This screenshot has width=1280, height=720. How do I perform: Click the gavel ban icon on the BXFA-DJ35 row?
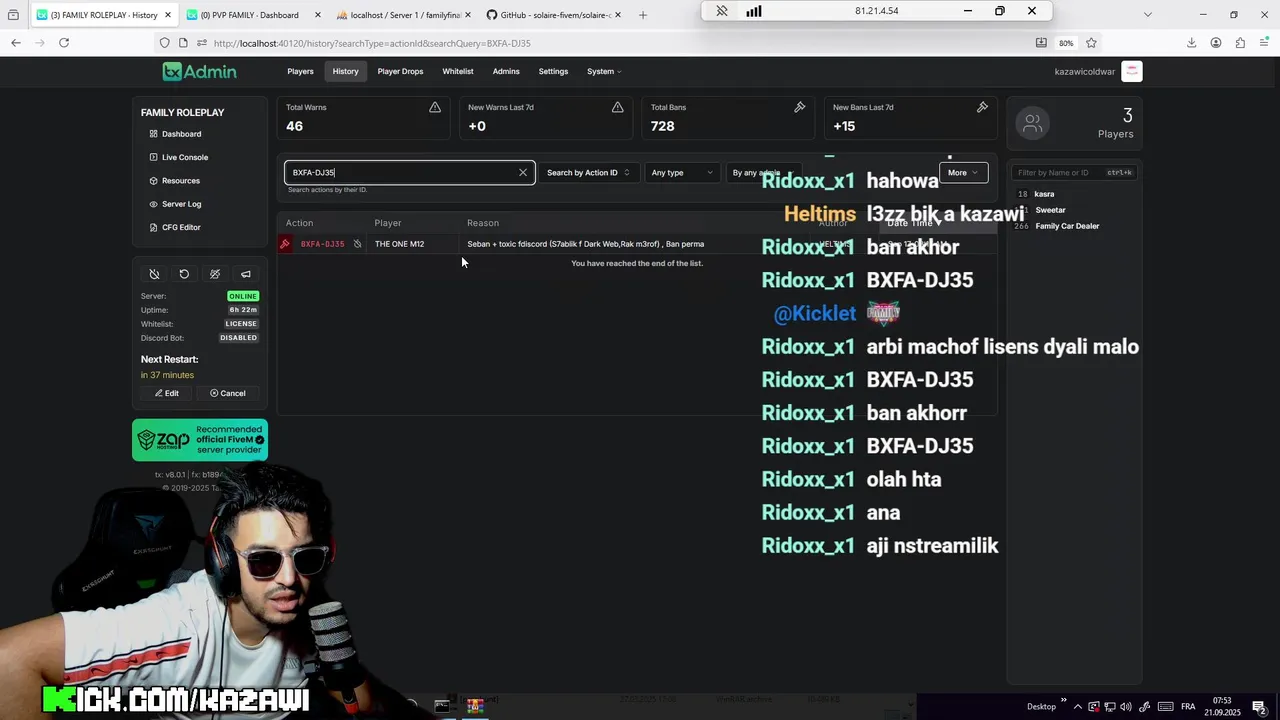[x=285, y=244]
